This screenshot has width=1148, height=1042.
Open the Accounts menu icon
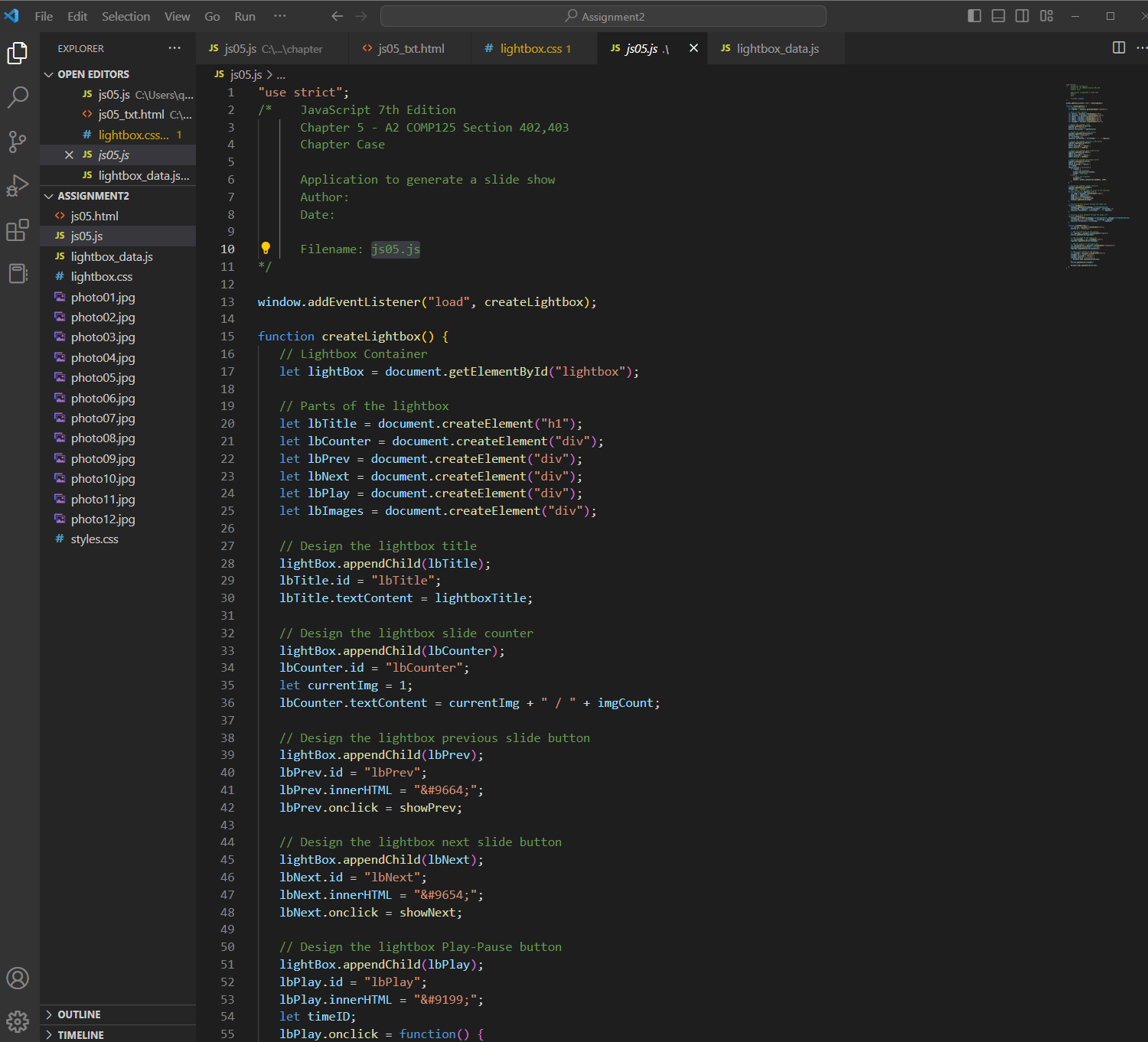point(18,978)
